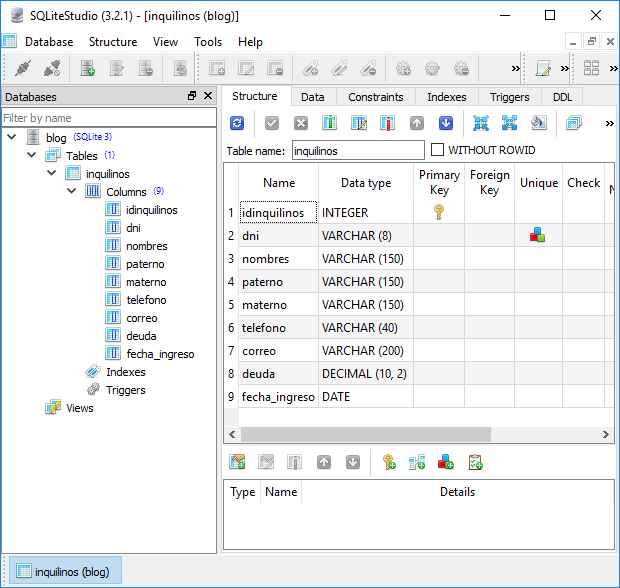Click the Primary Key column header
Viewport: 620px width, 588px height.
coord(439,183)
